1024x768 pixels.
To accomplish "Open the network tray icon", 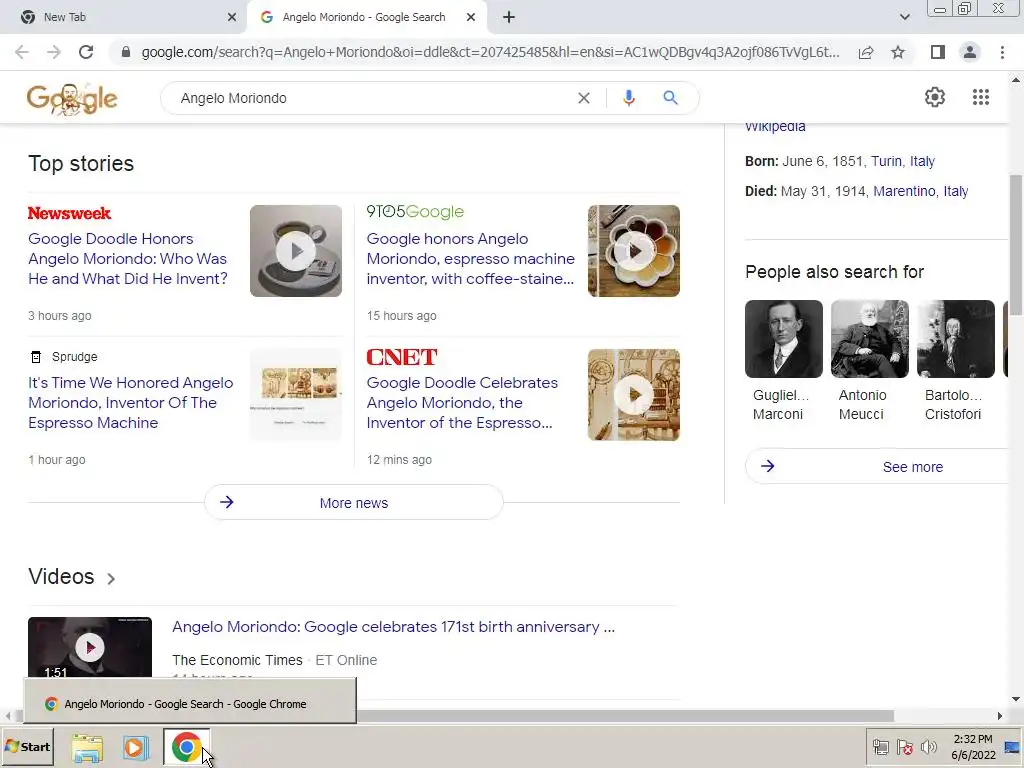I will pos(880,747).
